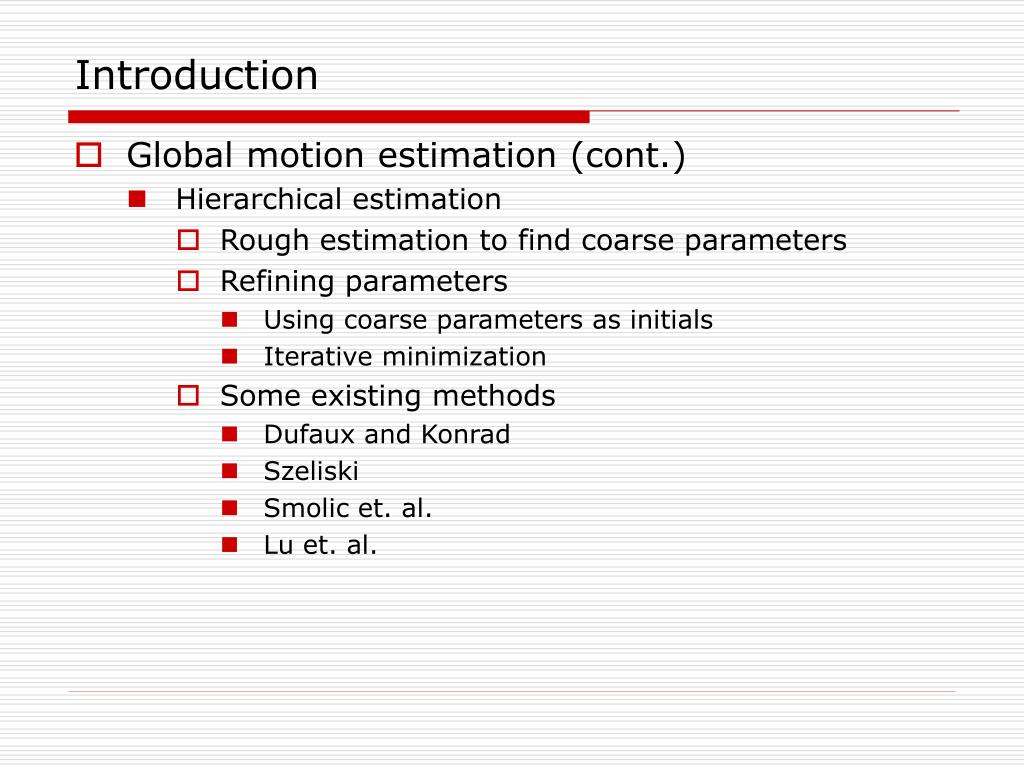1024x768 pixels.
Task: Click the hollow bullet beside Global motion estimation
Action: pos(89,155)
